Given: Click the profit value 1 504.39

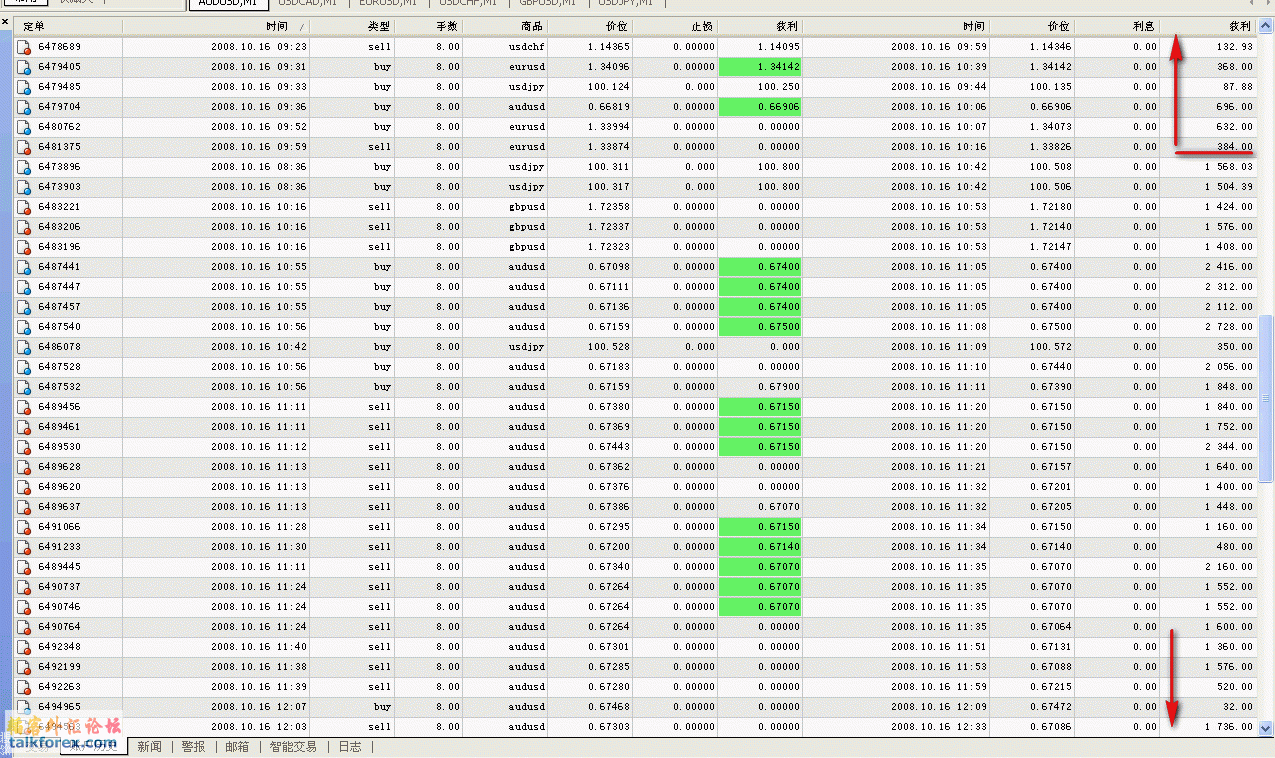Looking at the screenshot, I should tap(1229, 187).
